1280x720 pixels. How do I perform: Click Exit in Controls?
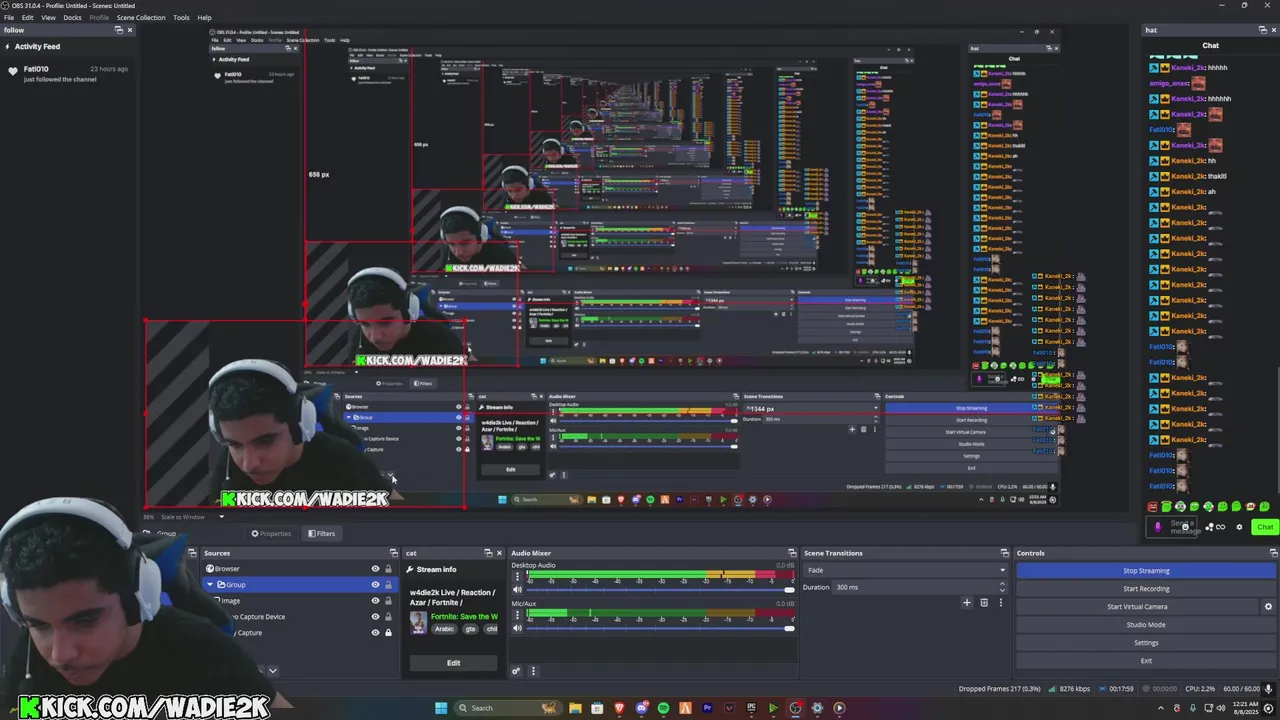click(1146, 661)
